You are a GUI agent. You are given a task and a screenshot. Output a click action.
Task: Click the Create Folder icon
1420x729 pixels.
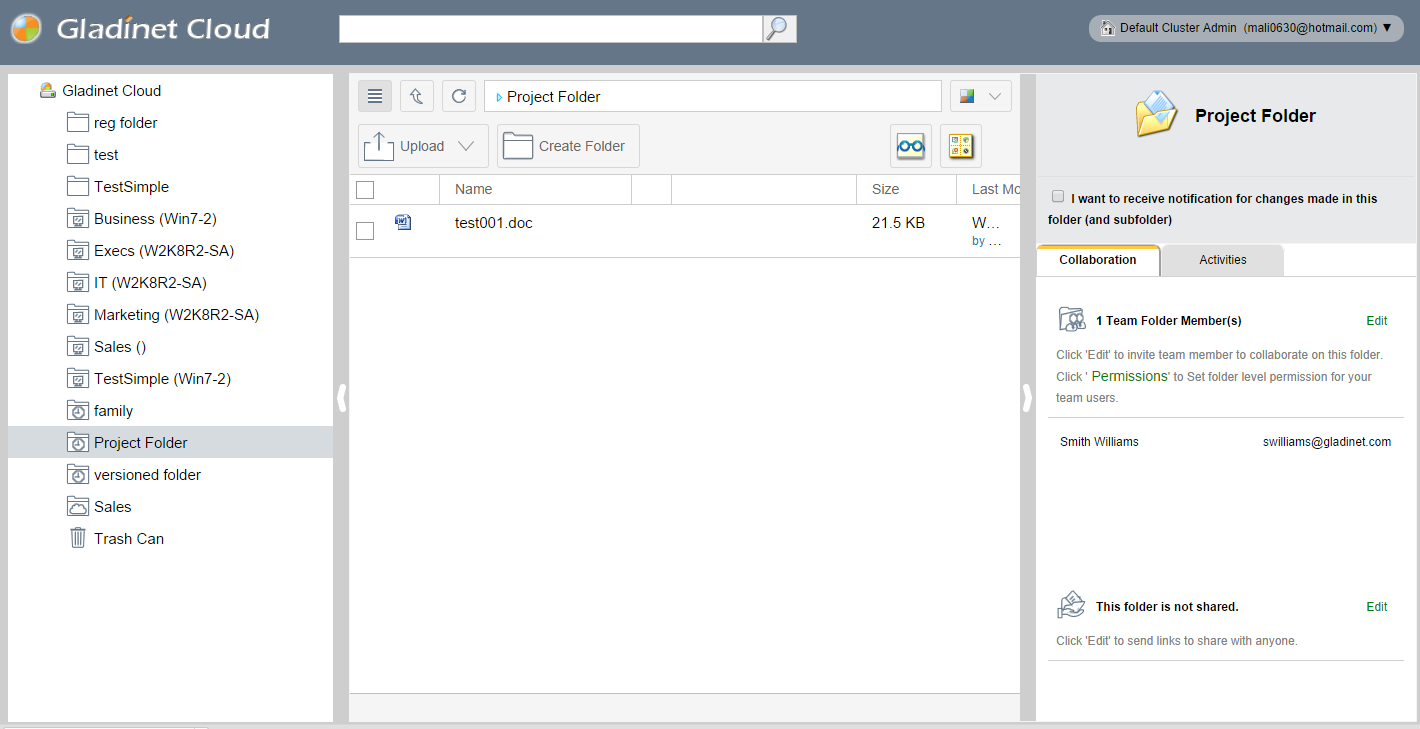(518, 146)
